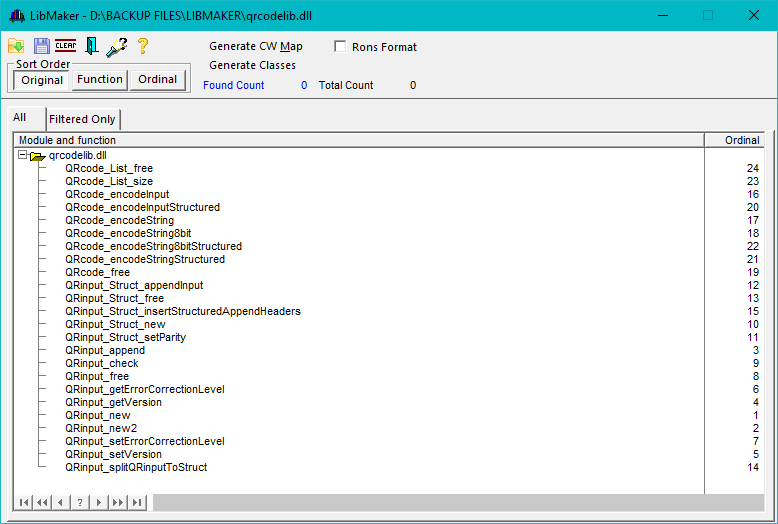Switch to the All tab
Image resolution: width=778 pixels, height=524 pixels.
pyautogui.click(x=20, y=118)
